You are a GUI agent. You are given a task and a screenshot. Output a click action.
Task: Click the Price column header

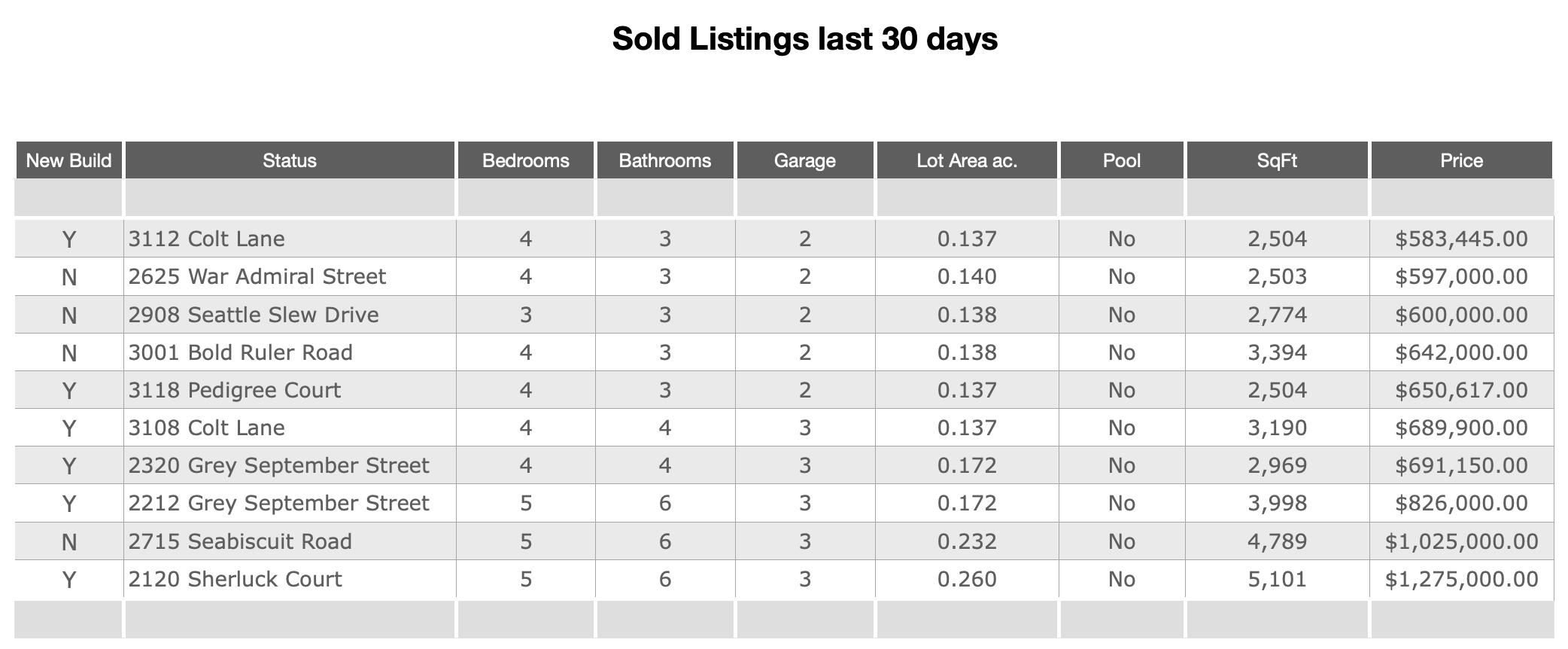click(x=1461, y=160)
